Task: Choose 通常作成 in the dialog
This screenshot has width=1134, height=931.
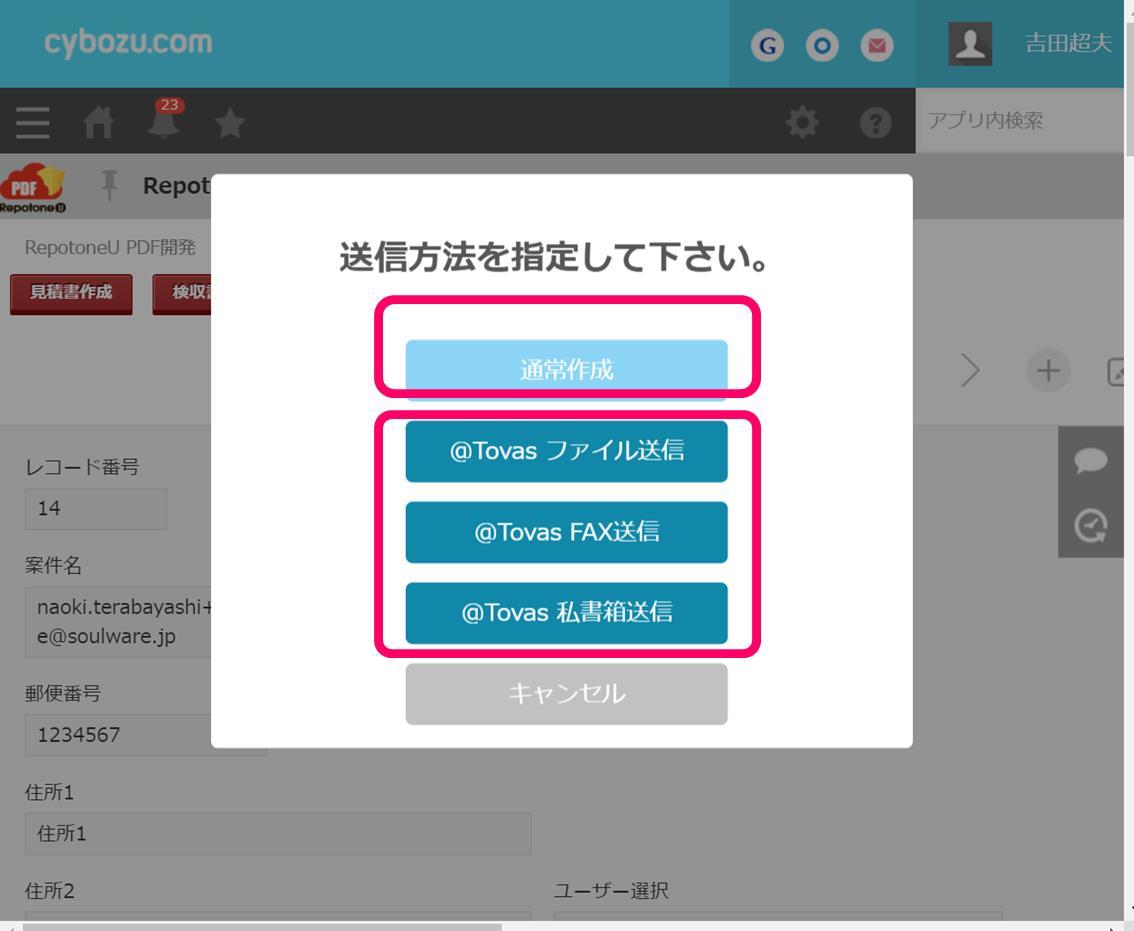Action: 566,369
